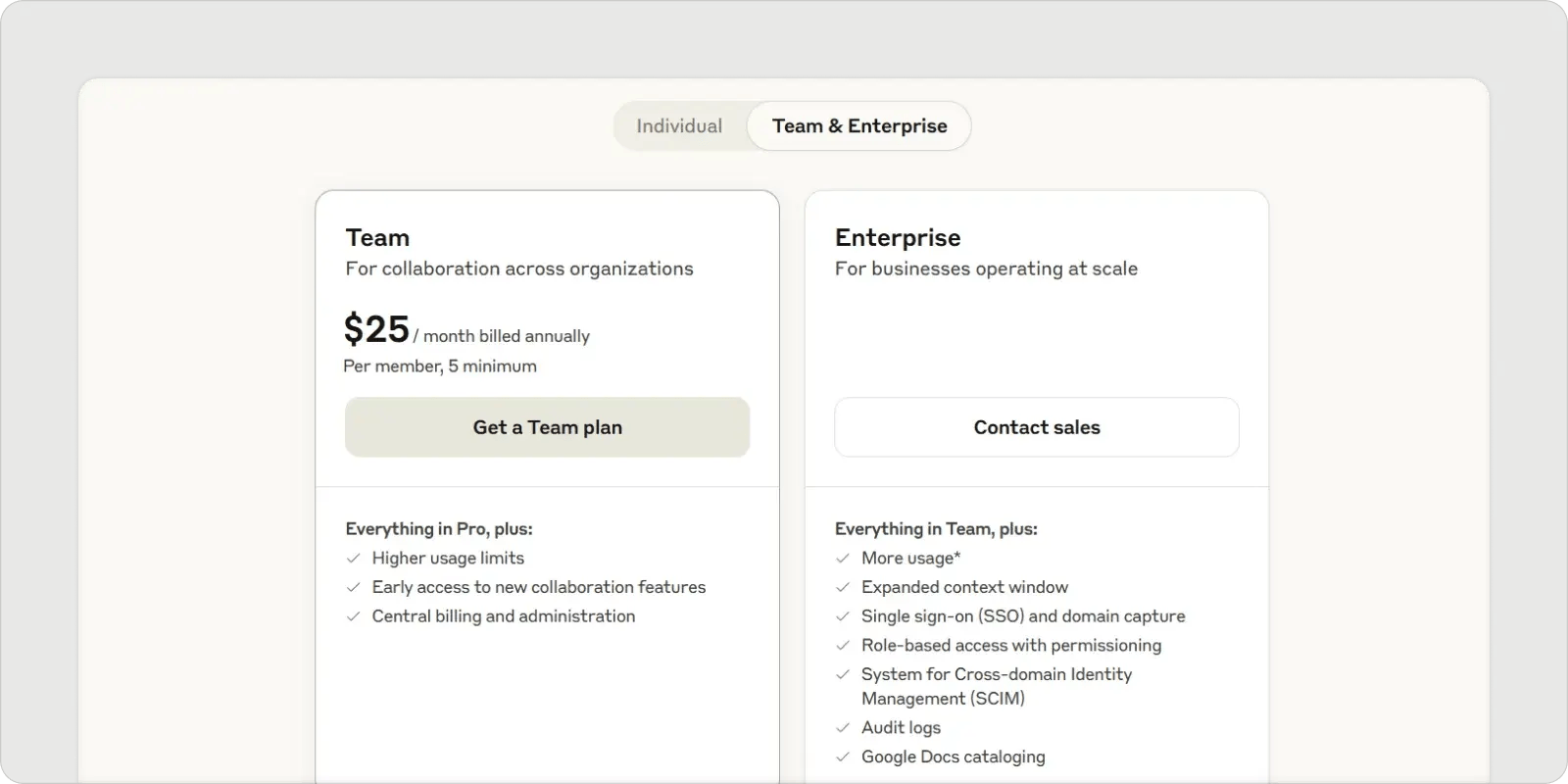The height and width of the screenshot is (784, 1568).
Task: Click 'Everything in Pro, plus:' label
Action: (439, 529)
